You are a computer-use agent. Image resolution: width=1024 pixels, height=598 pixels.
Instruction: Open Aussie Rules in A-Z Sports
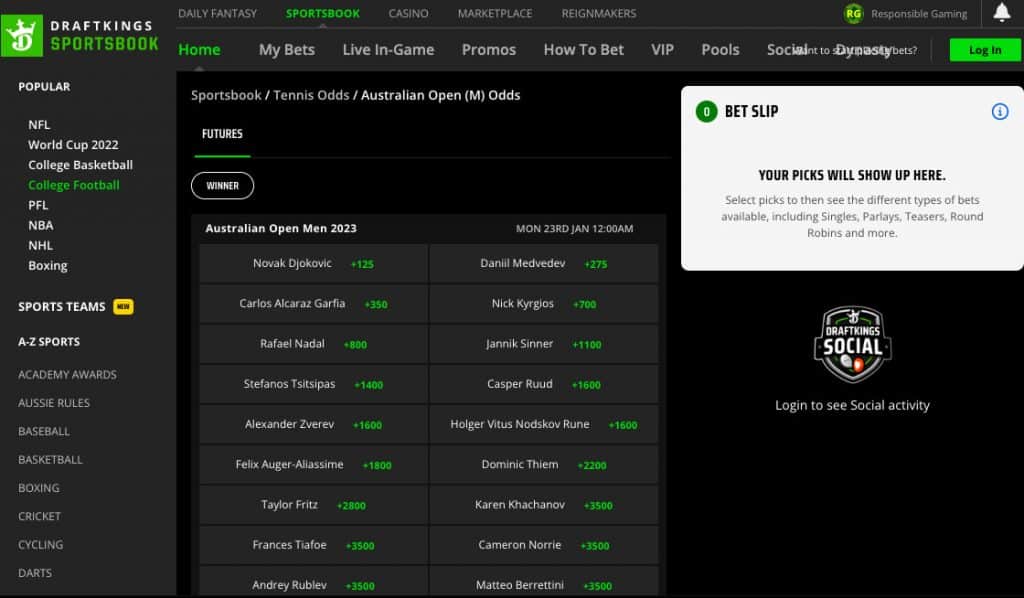click(x=54, y=403)
